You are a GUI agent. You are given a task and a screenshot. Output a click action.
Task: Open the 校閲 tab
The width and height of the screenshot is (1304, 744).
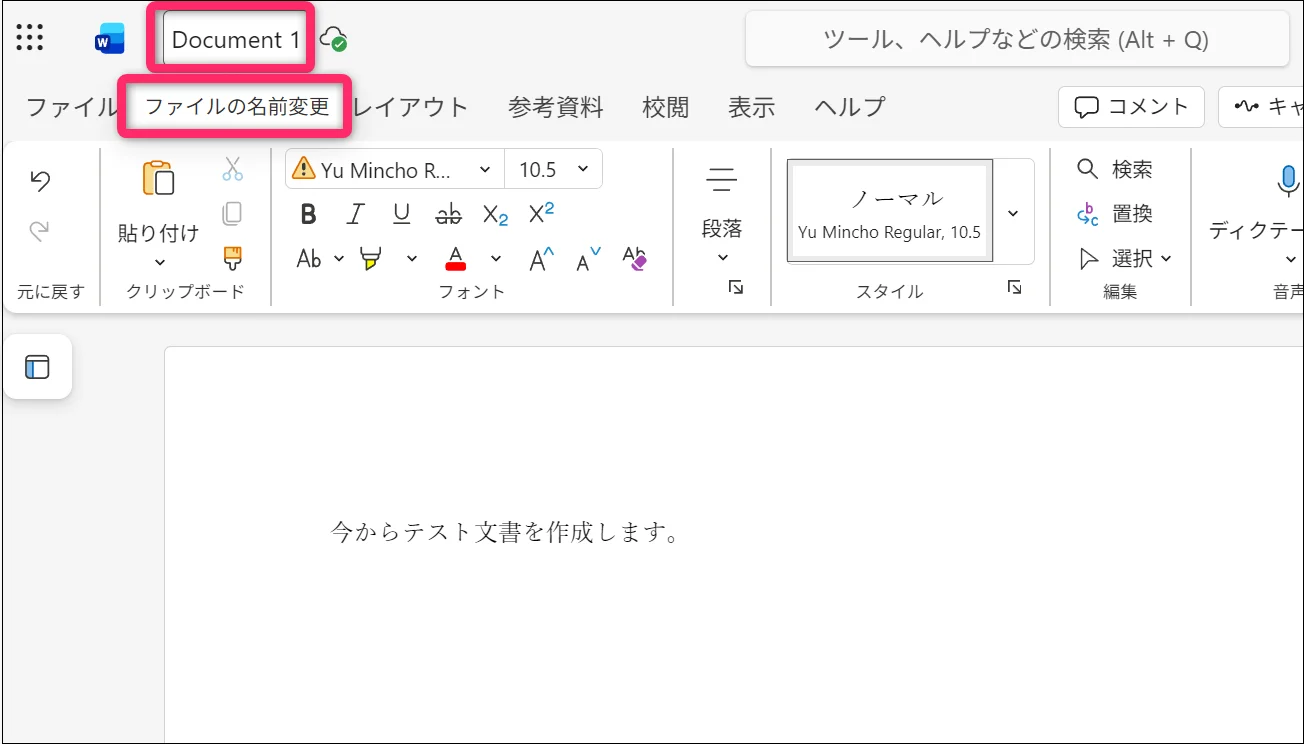pos(665,107)
